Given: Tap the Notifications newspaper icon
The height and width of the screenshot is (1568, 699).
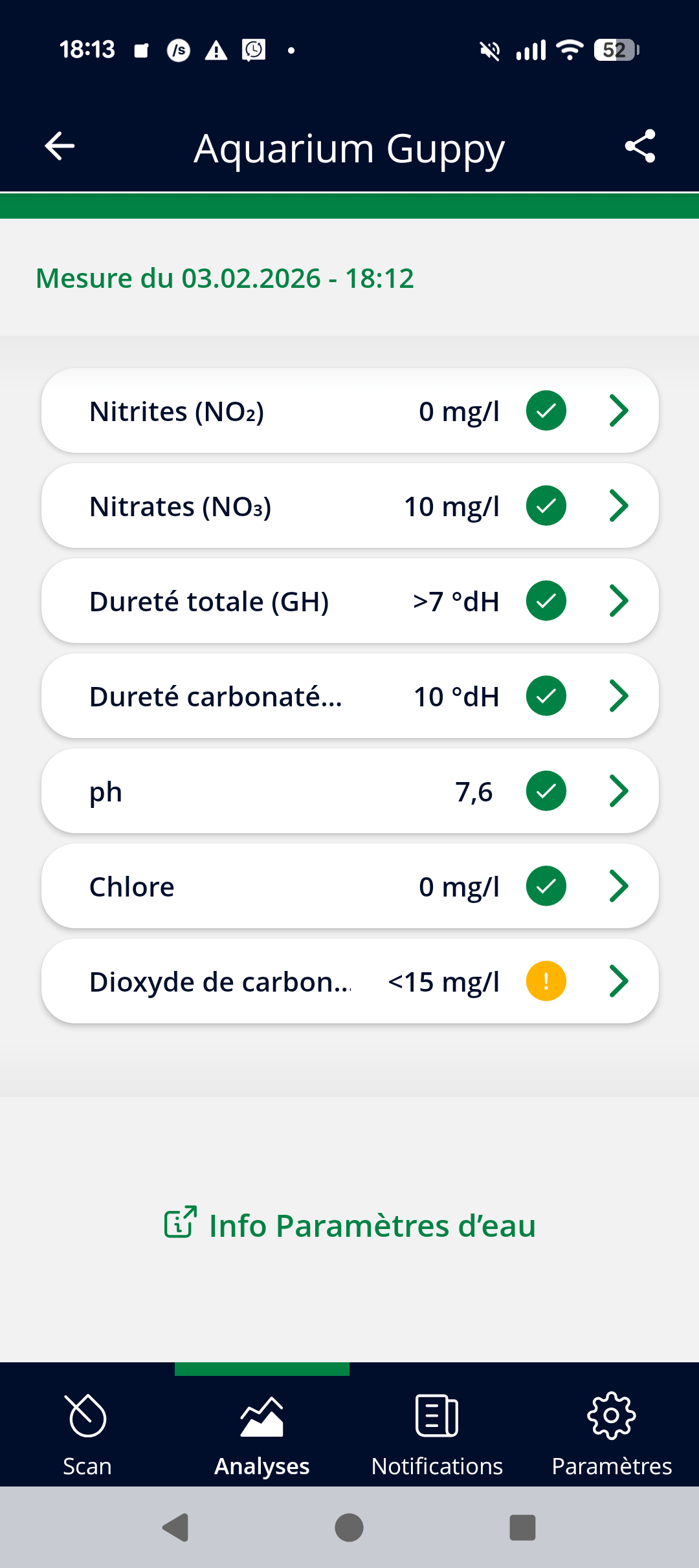Looking at the screenshot, I should [x=437, y=1415].
